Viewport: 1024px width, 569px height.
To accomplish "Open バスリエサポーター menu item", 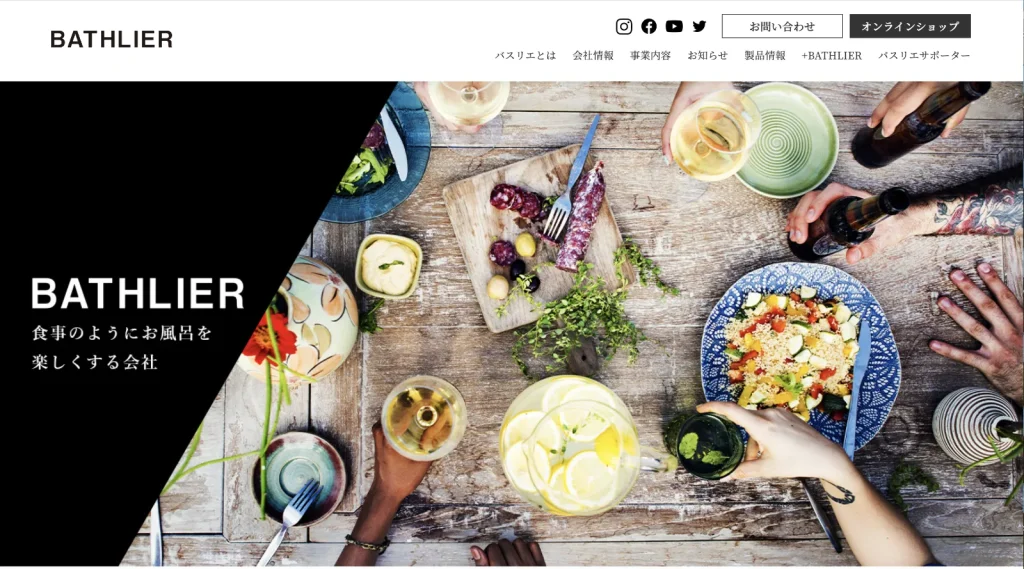I will coord(924,56).
